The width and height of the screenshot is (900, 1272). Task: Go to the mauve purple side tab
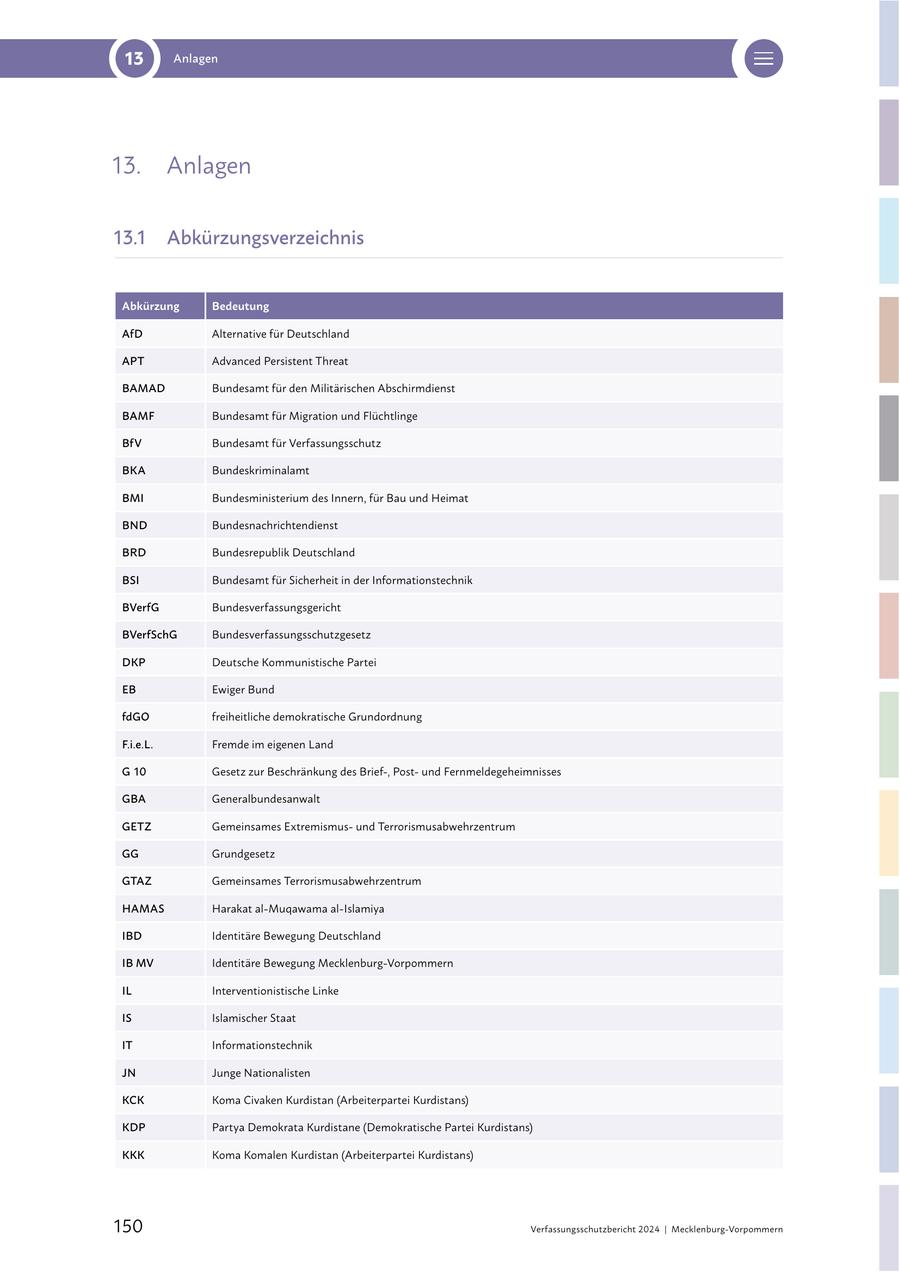tap(888, 142)
